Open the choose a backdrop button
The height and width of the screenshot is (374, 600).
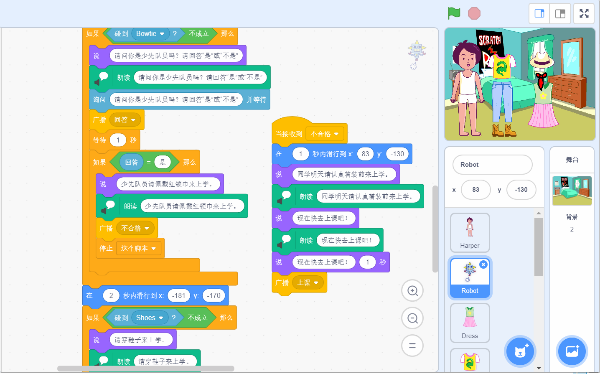tap(572, 351)
